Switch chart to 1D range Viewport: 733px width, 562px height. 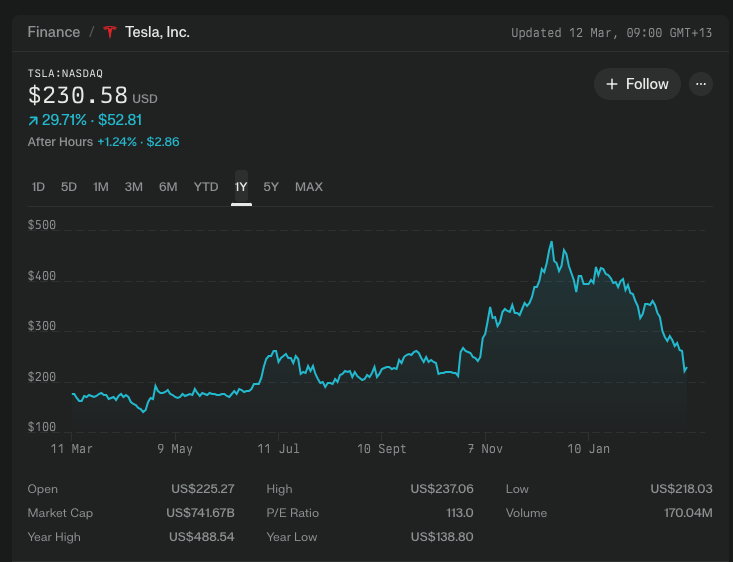coord(38,187)
